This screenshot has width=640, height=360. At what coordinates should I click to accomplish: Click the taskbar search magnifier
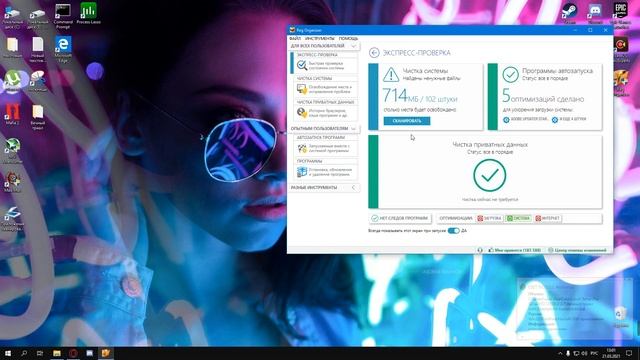(x=24, y=353)
